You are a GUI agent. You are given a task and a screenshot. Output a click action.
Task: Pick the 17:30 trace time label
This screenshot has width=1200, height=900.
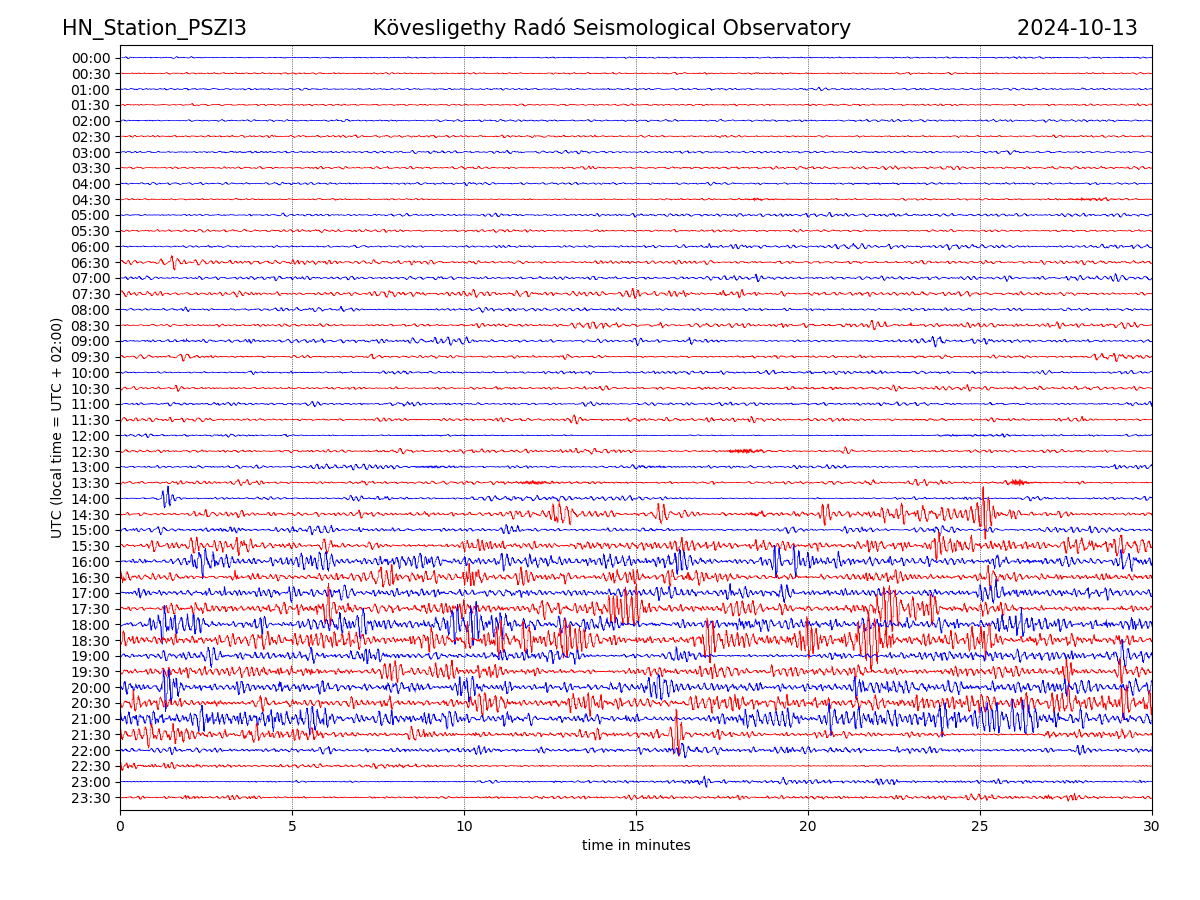[90, 609]
